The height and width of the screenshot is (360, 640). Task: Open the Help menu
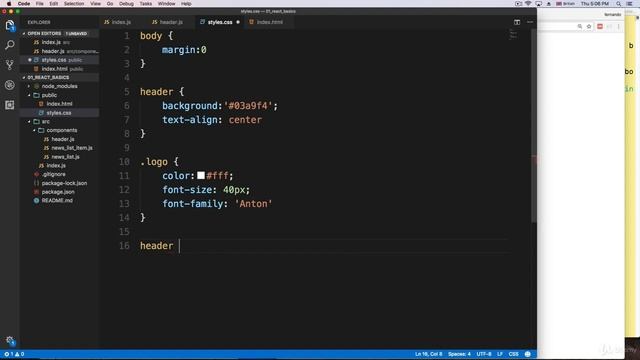point(186,4)
